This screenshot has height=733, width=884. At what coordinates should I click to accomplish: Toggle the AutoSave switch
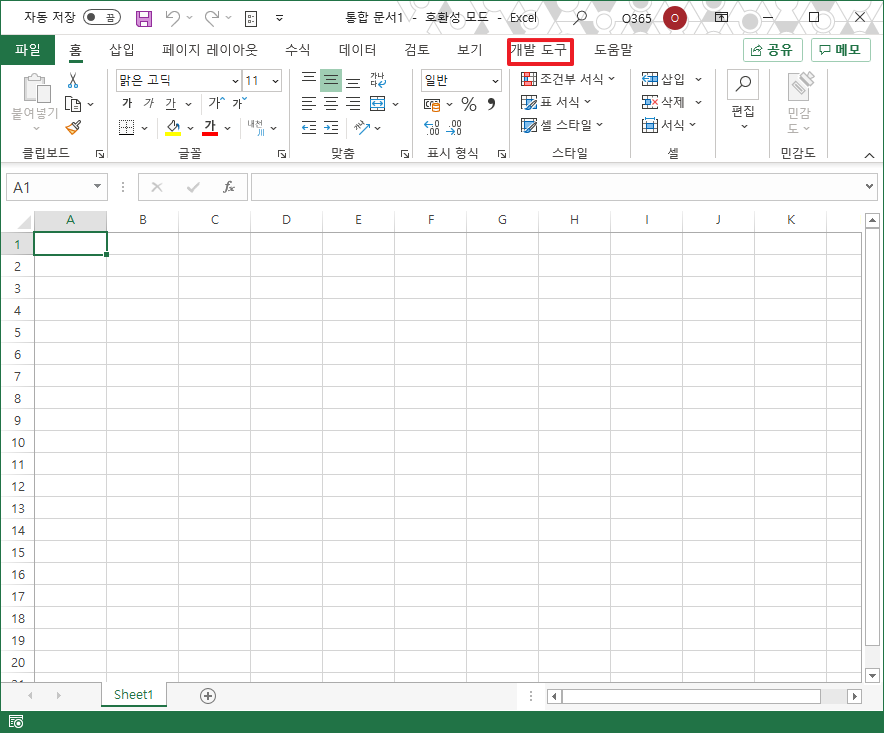(x=101, y=17)
